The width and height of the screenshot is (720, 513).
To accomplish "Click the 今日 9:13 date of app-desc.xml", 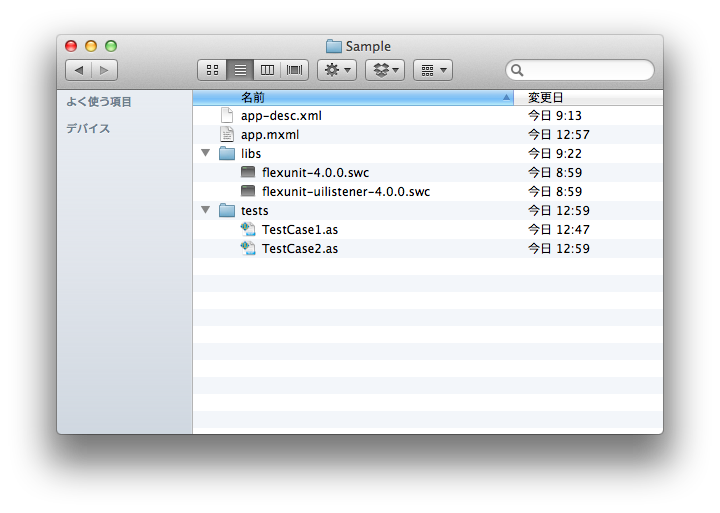I will (555, 115).
